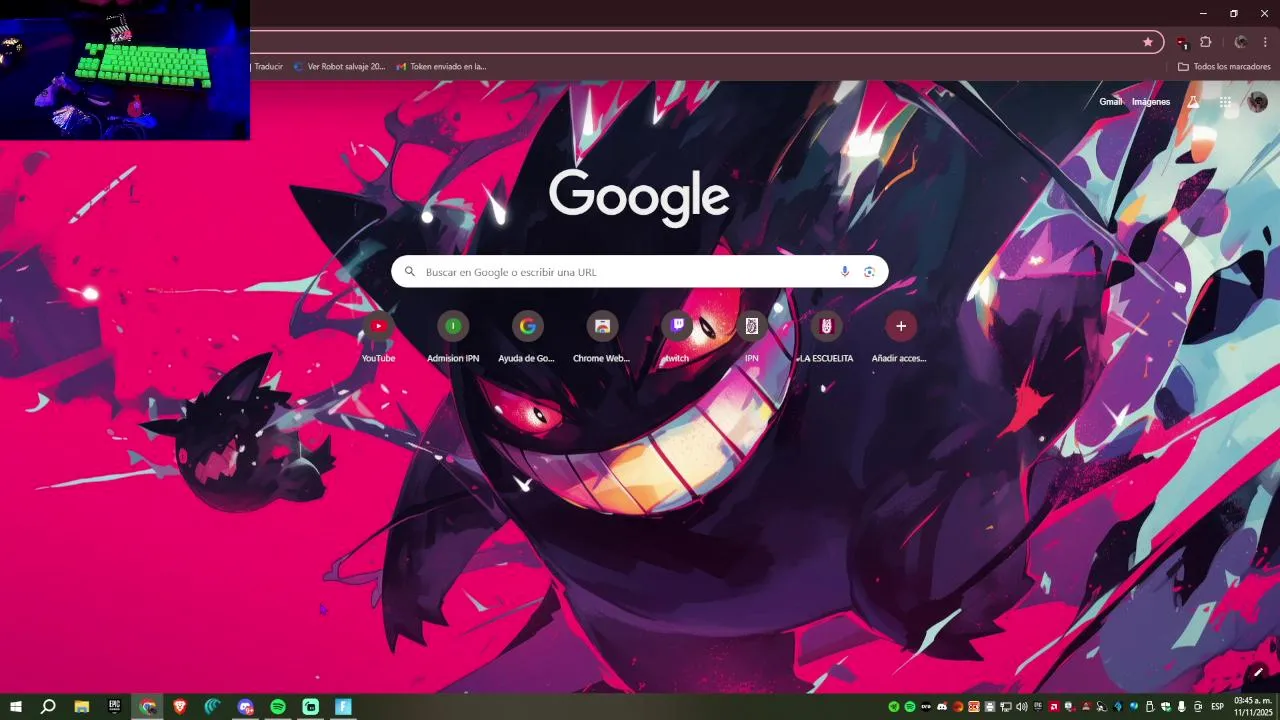Launch Epic Games from the taskbar
Image resolution: width=1280 pixels, height=720 pixels.
pyautogui.click(x=115, y=707)
